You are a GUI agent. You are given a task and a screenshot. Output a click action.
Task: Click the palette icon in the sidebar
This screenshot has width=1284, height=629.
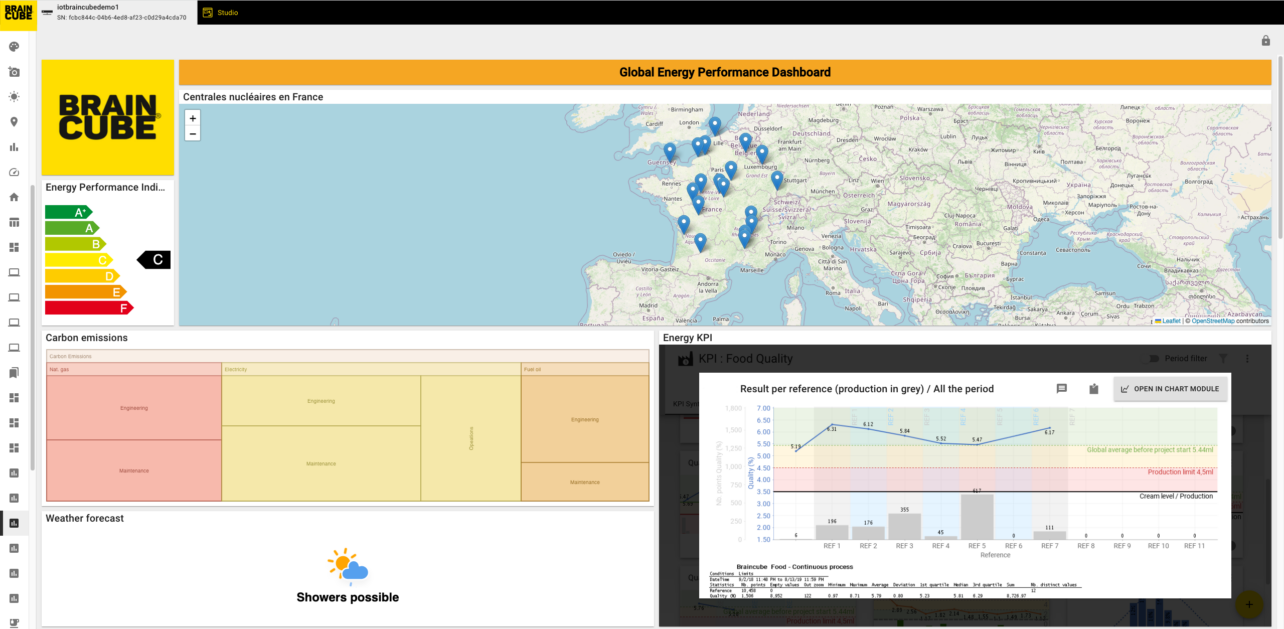click(x=14, y=47)
